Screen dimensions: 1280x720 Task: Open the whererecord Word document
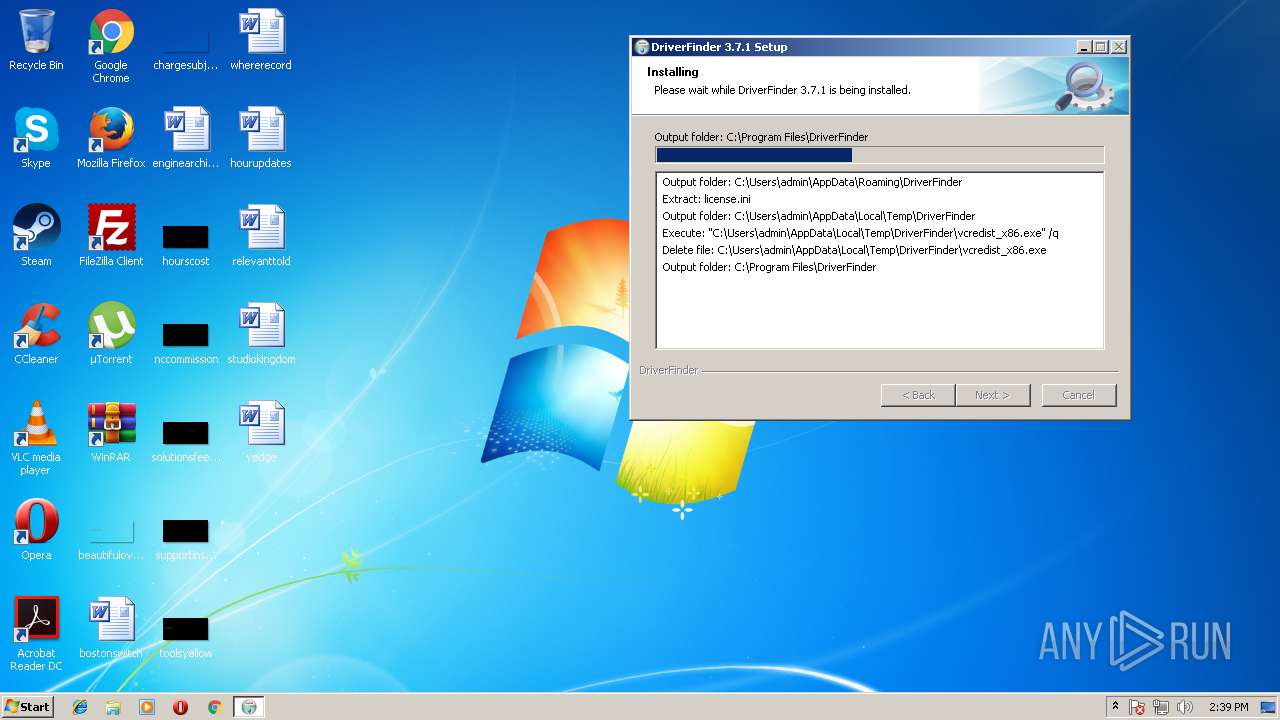261,40
